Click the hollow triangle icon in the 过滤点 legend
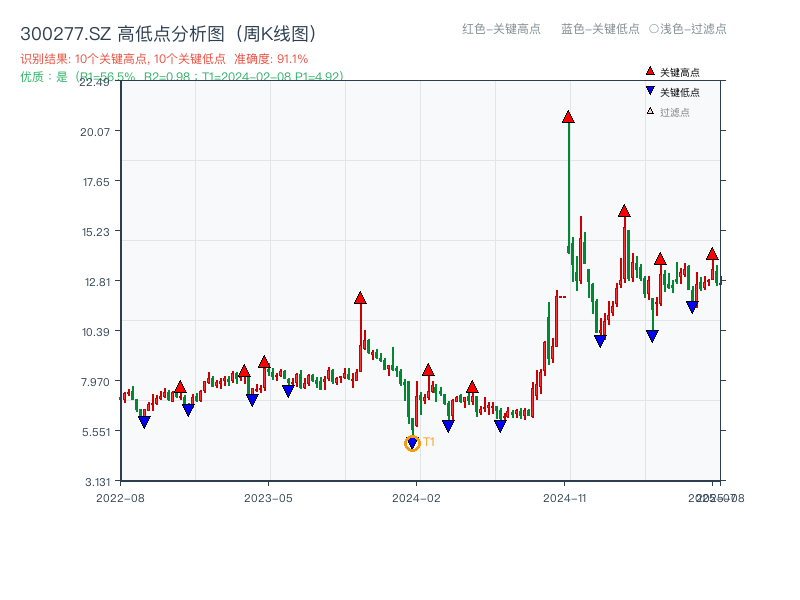Viewport: 800px width, 600px height. 650,111
